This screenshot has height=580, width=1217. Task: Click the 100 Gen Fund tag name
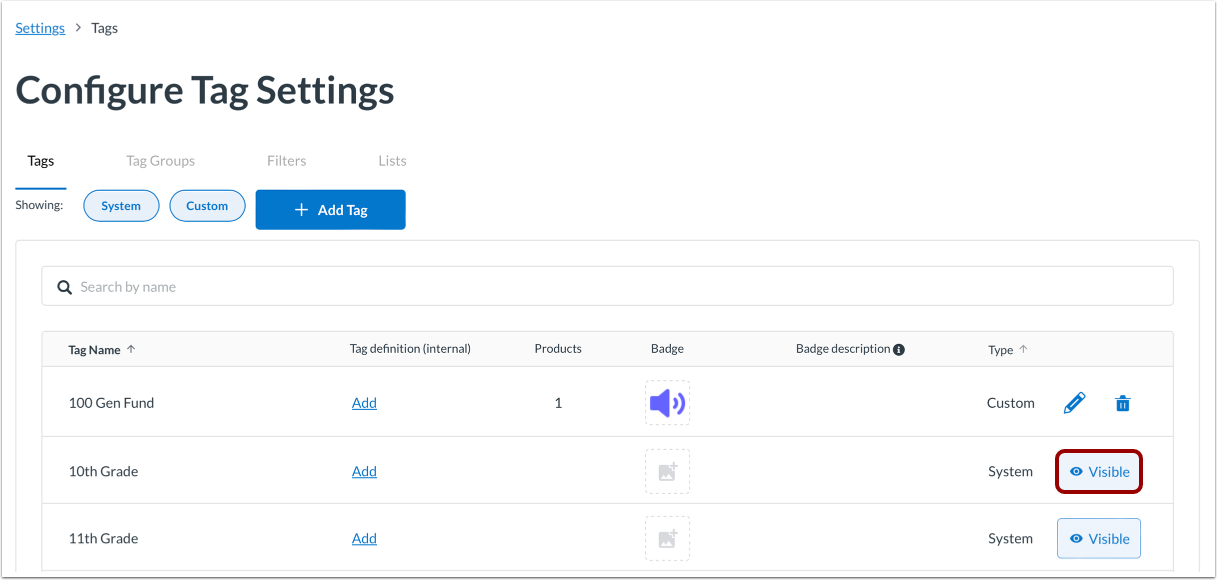[x=111, y=403]
